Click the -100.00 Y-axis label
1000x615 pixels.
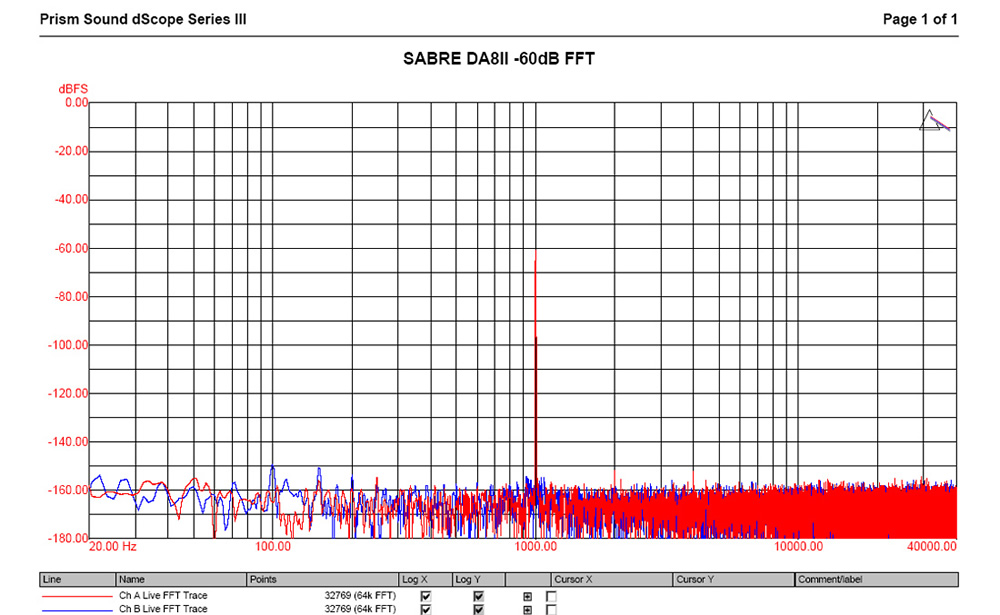point(68,345)
